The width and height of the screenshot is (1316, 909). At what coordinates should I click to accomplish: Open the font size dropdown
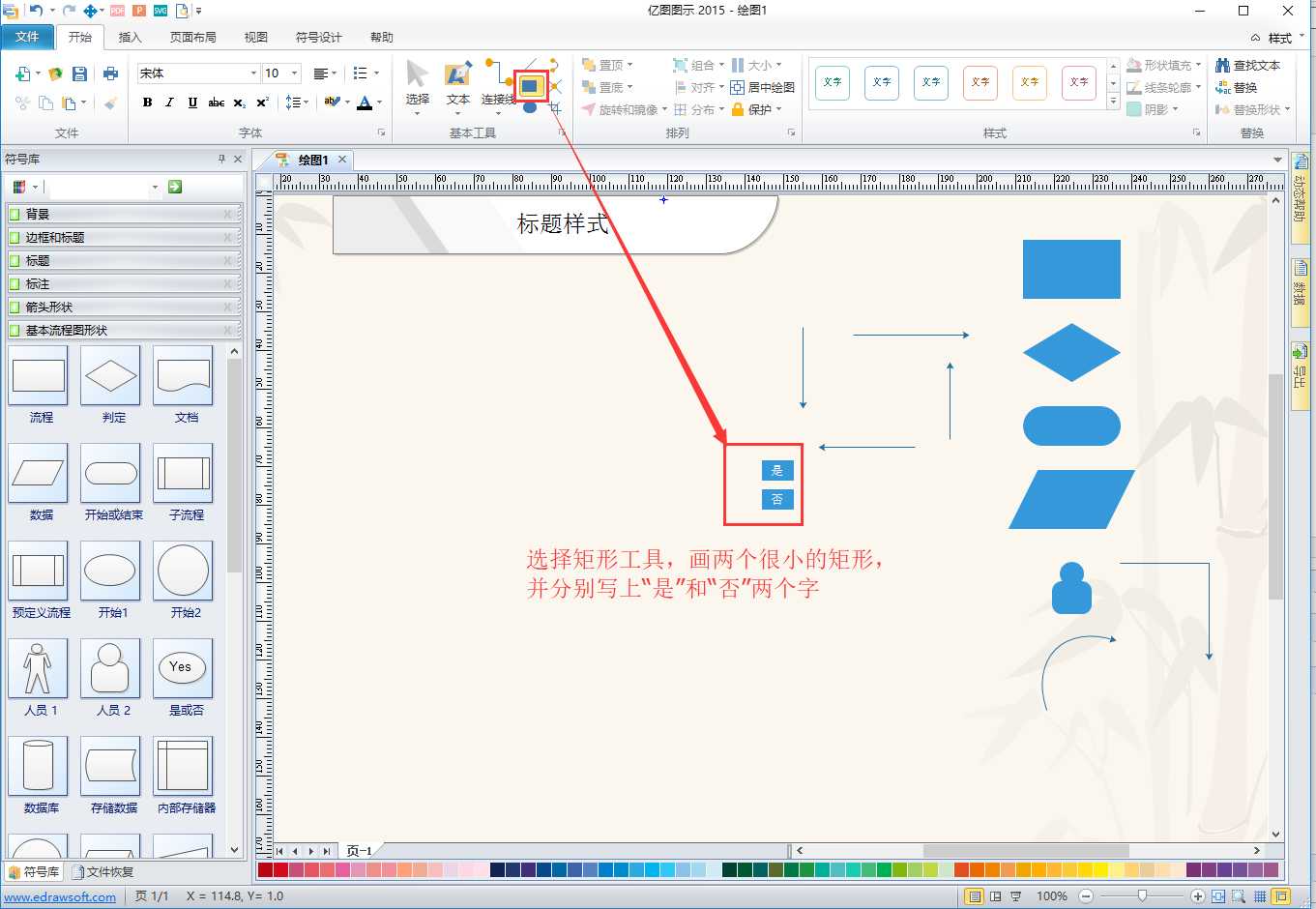coord(294,73)
